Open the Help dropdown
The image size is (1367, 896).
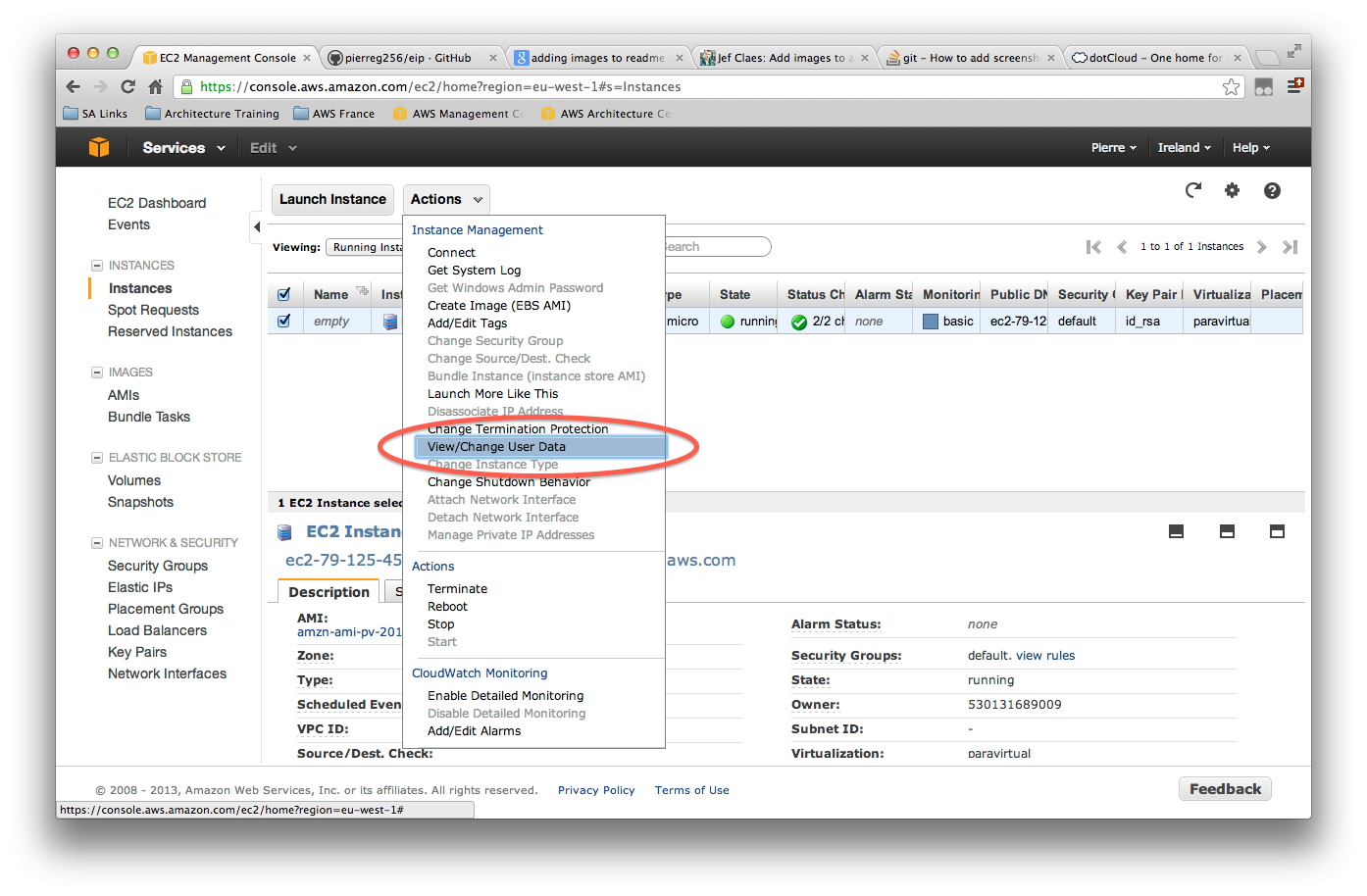(x=1251, y=148)
